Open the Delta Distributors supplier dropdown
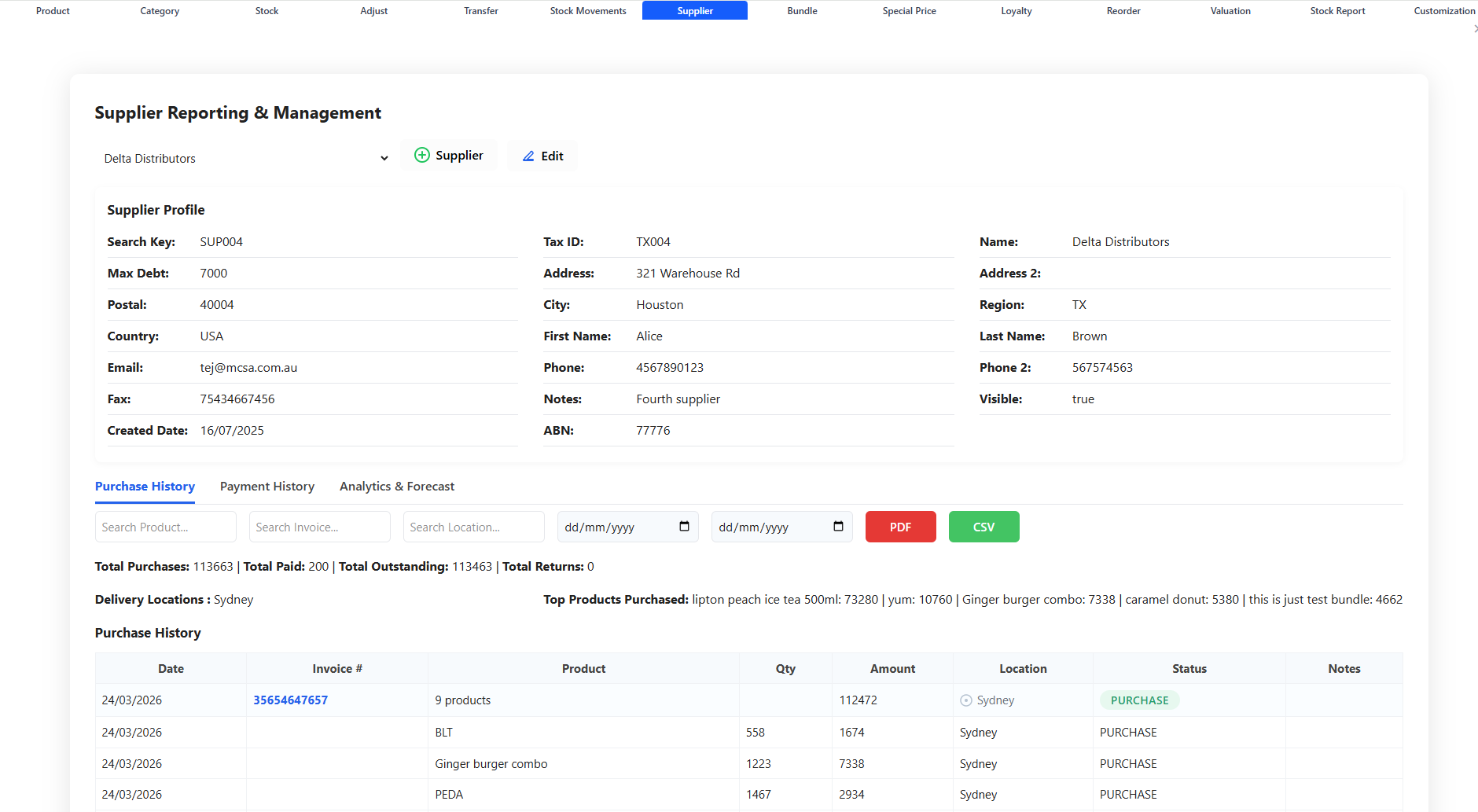Screen dimensions: 1478x812 pos(246,158)
